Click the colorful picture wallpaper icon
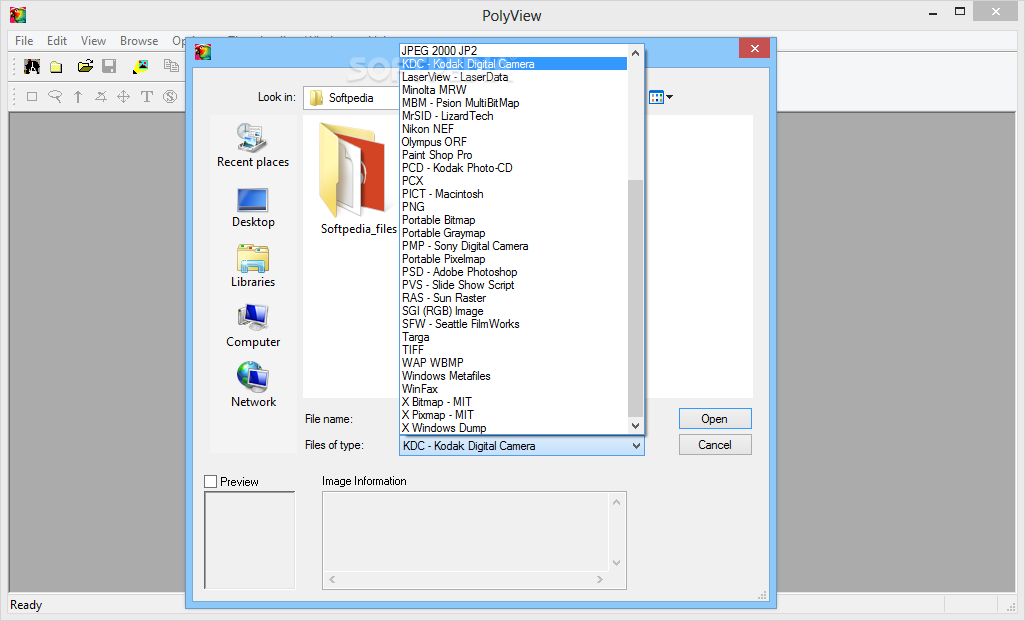Viewport: 1025px width, 621px height. tap(140, 66)
